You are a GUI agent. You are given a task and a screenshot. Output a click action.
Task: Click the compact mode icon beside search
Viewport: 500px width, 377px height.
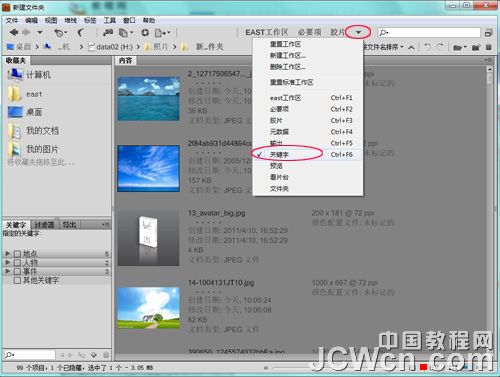488,33
